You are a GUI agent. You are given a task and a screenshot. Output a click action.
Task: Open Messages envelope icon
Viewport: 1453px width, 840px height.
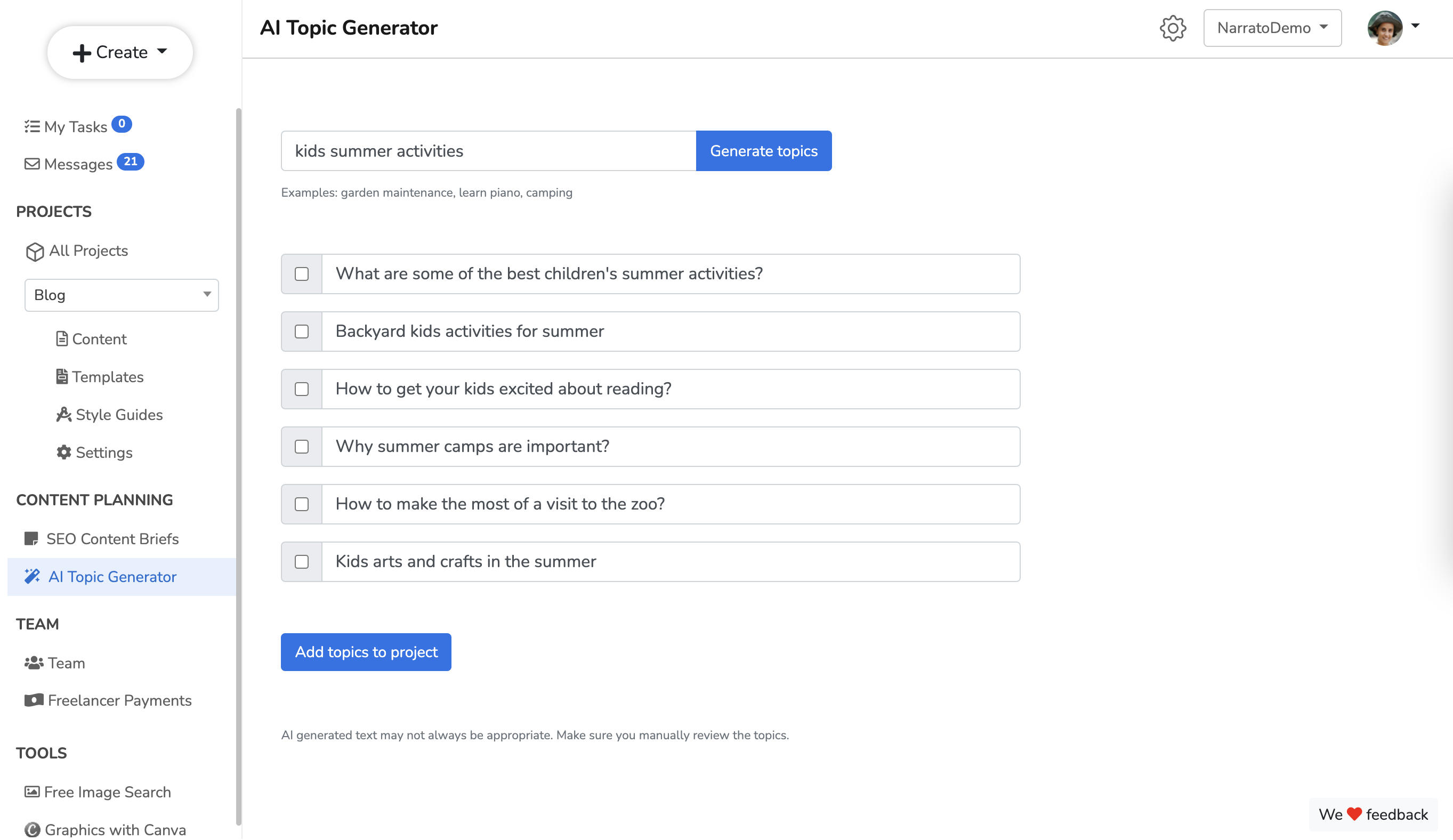(33, 164)
